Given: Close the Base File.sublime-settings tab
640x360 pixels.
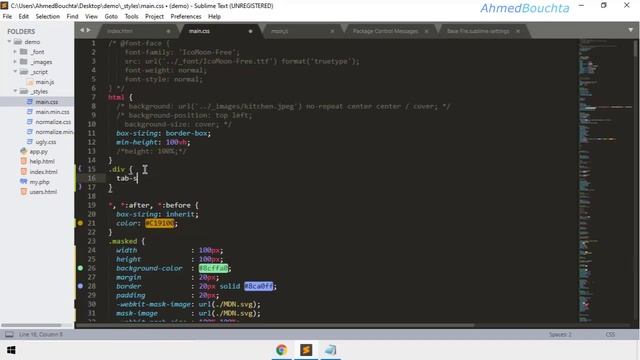Looking at the screenshot, I should coord(518,31).
